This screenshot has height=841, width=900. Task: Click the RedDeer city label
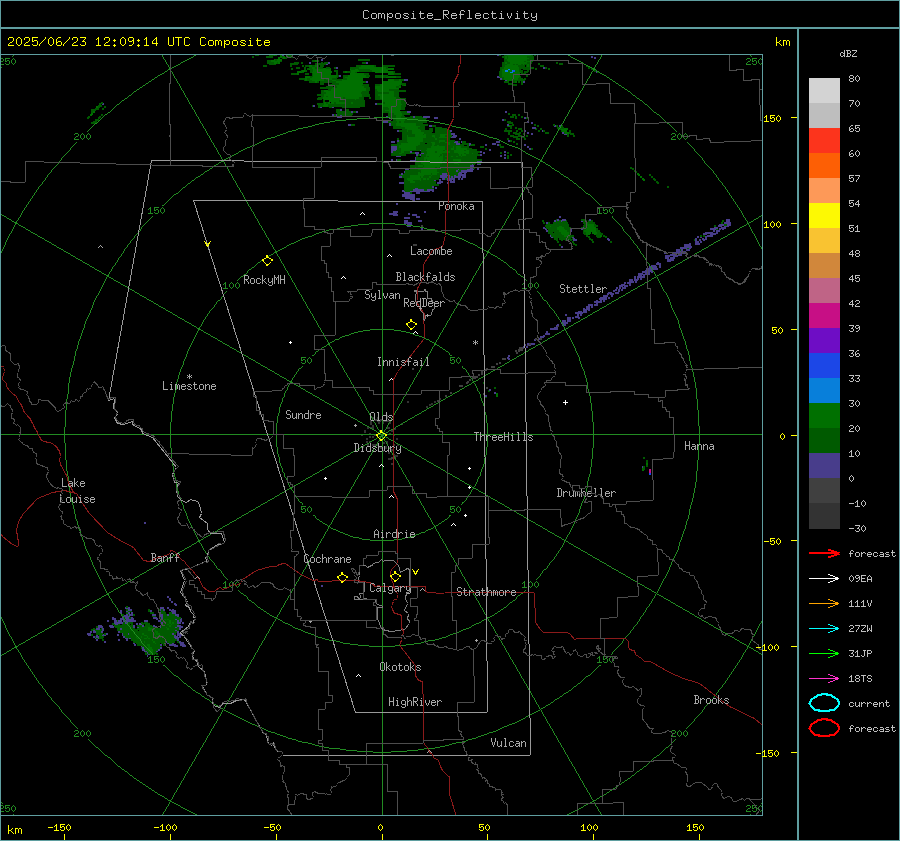click(x=424, y=303)
